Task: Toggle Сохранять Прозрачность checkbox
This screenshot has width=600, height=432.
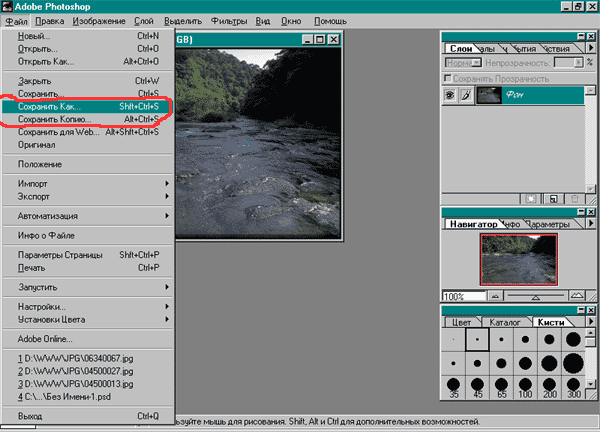Action: (x=449, y=79)
